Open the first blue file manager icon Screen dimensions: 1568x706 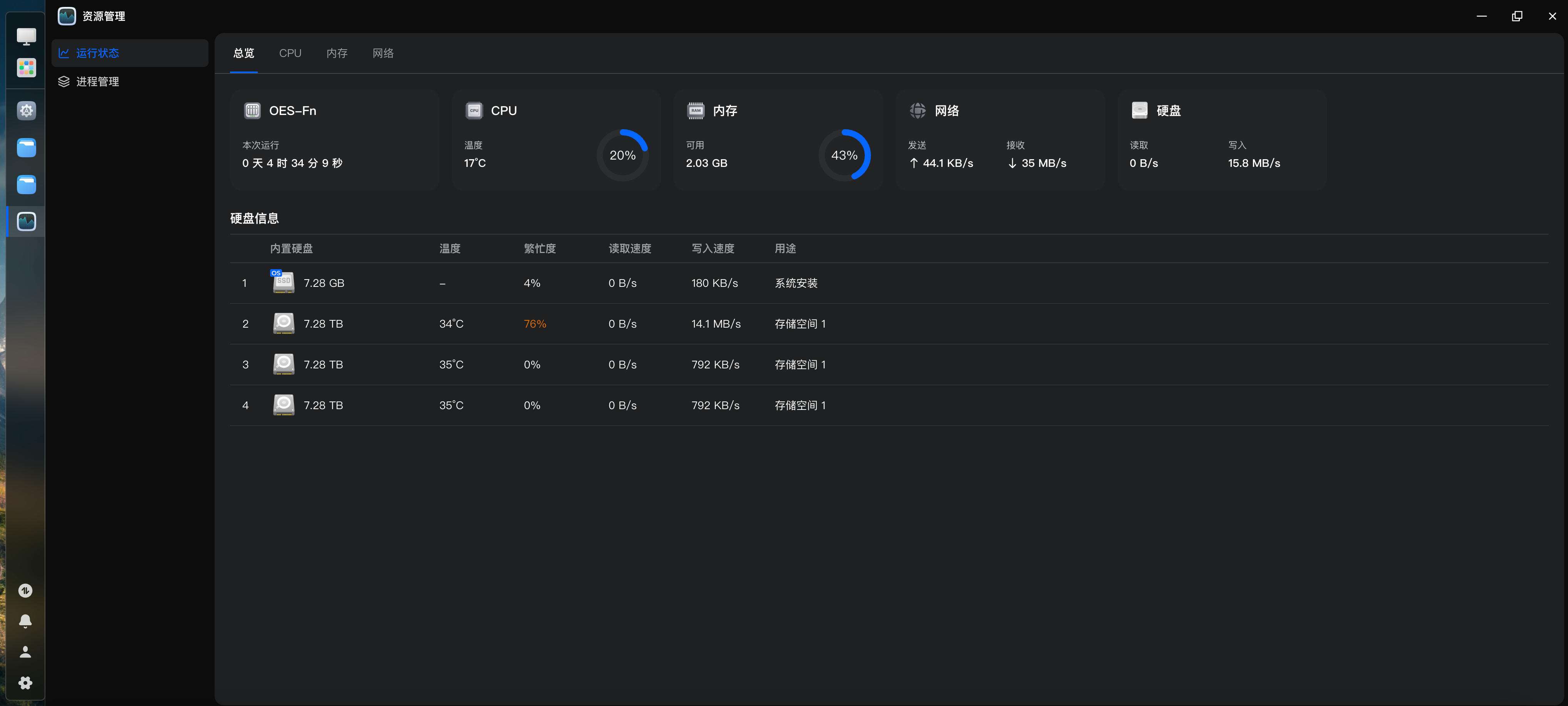pos(26,147)
